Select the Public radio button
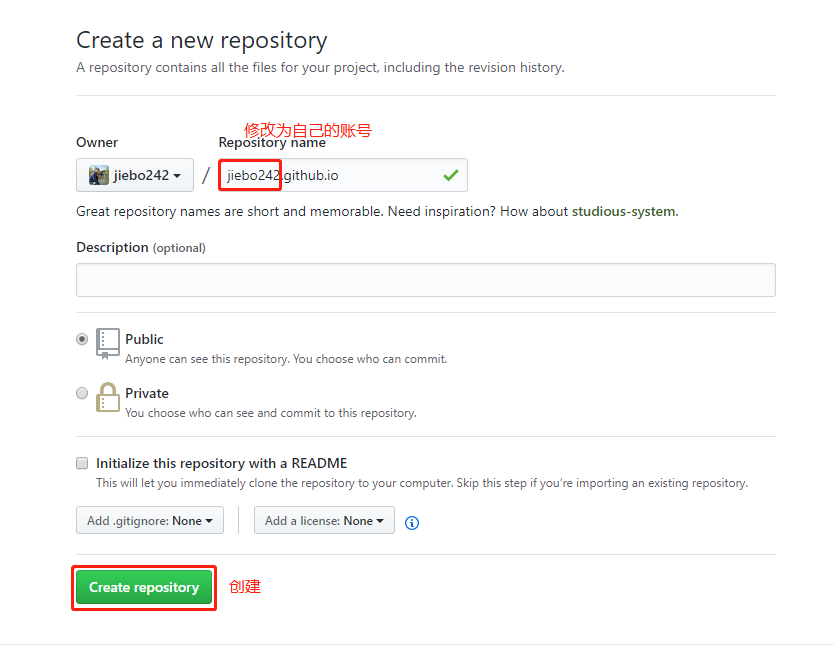The image size is (834, 646). coord(82,339)
